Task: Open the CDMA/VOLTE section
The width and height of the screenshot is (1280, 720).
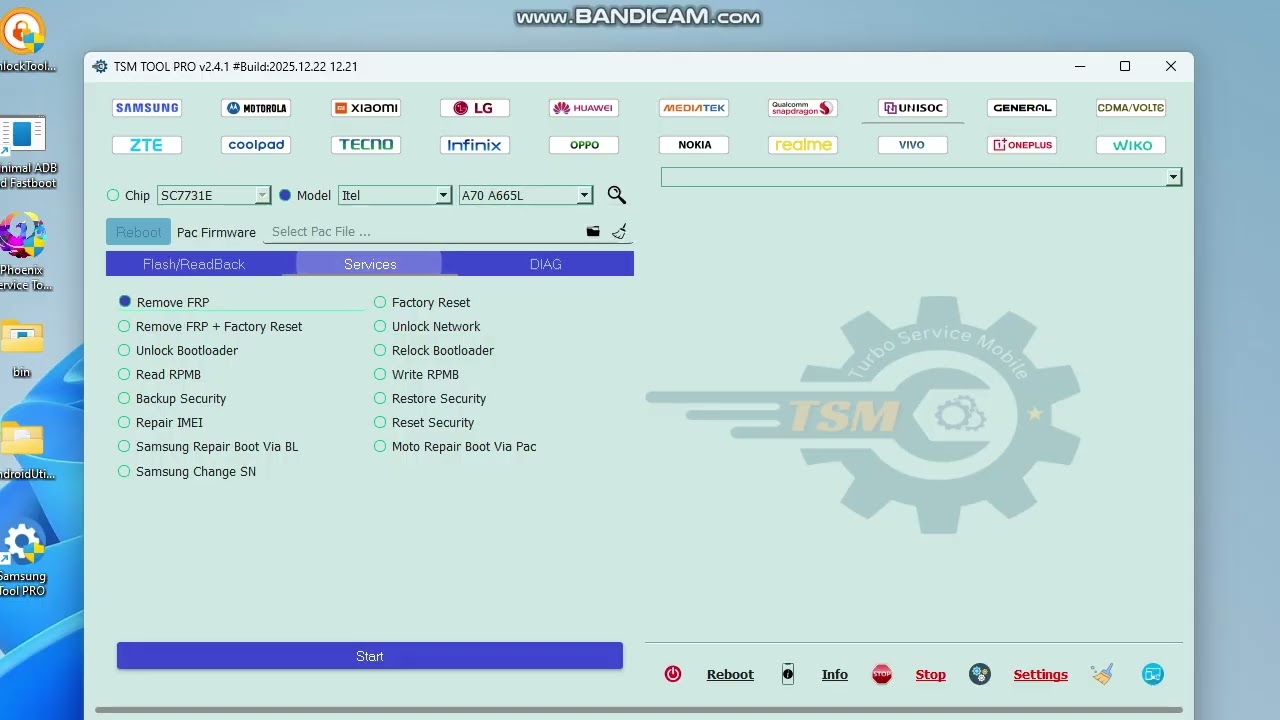Action: point(1131,108)
